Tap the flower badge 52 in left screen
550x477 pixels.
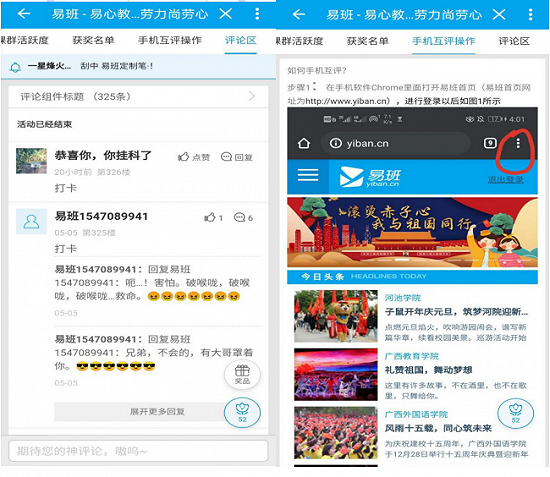tap(242, 412)
